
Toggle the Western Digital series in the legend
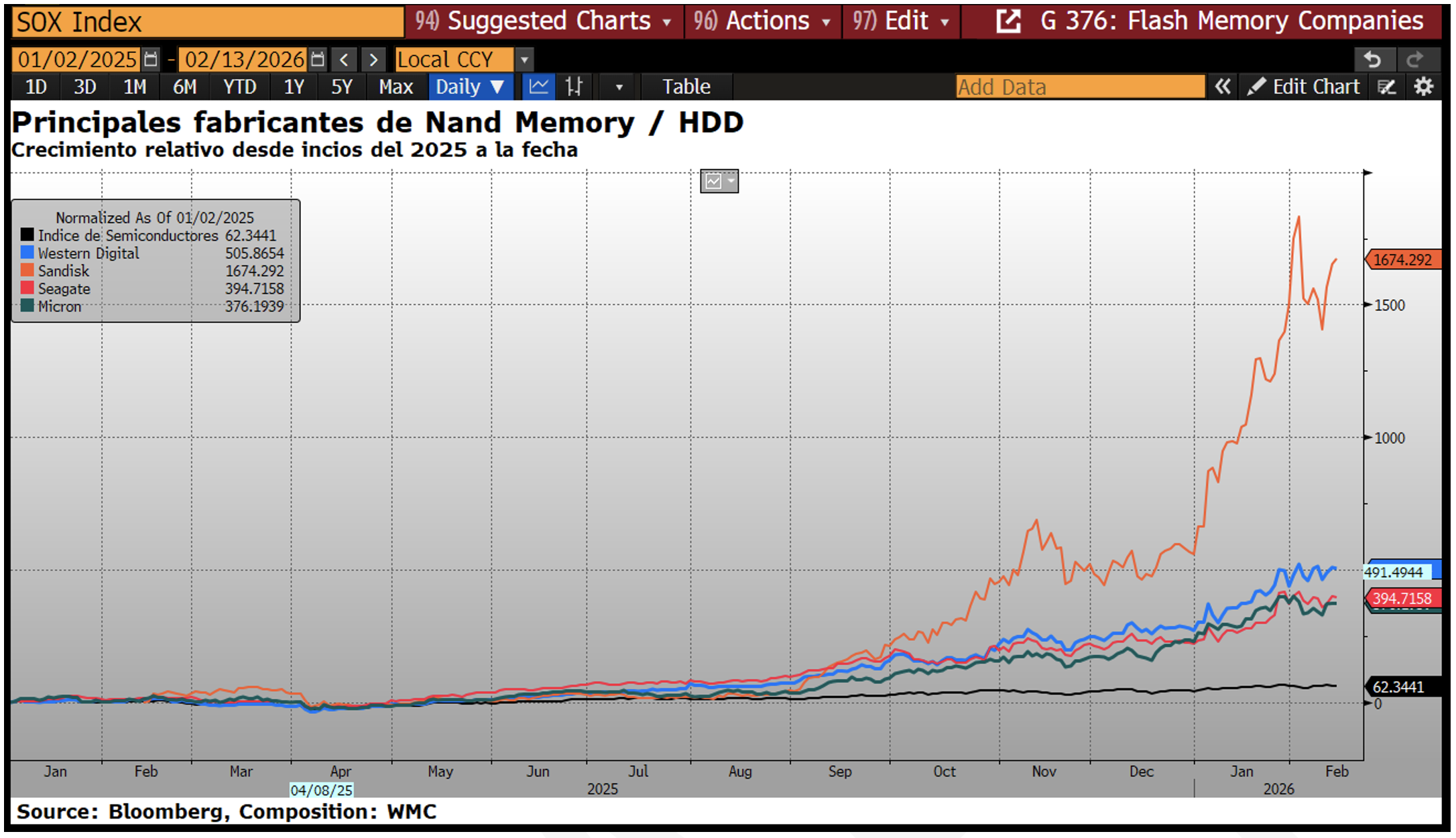[88, 253]
